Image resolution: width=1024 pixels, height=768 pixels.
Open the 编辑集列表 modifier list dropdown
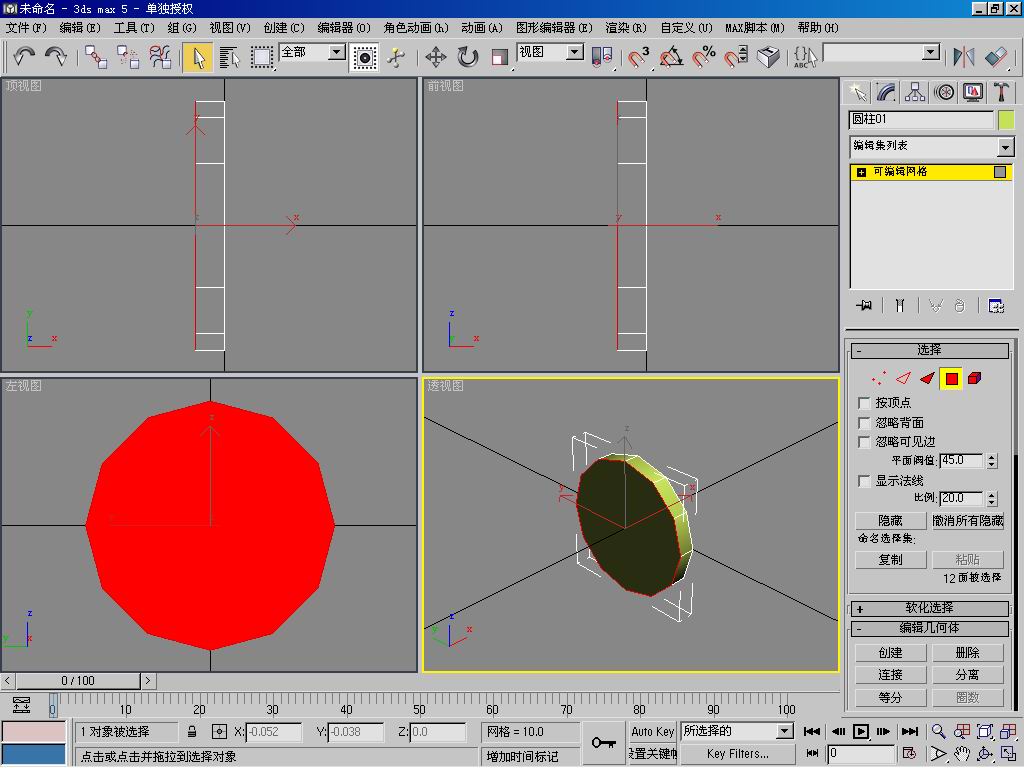(x=1006, y=147)
